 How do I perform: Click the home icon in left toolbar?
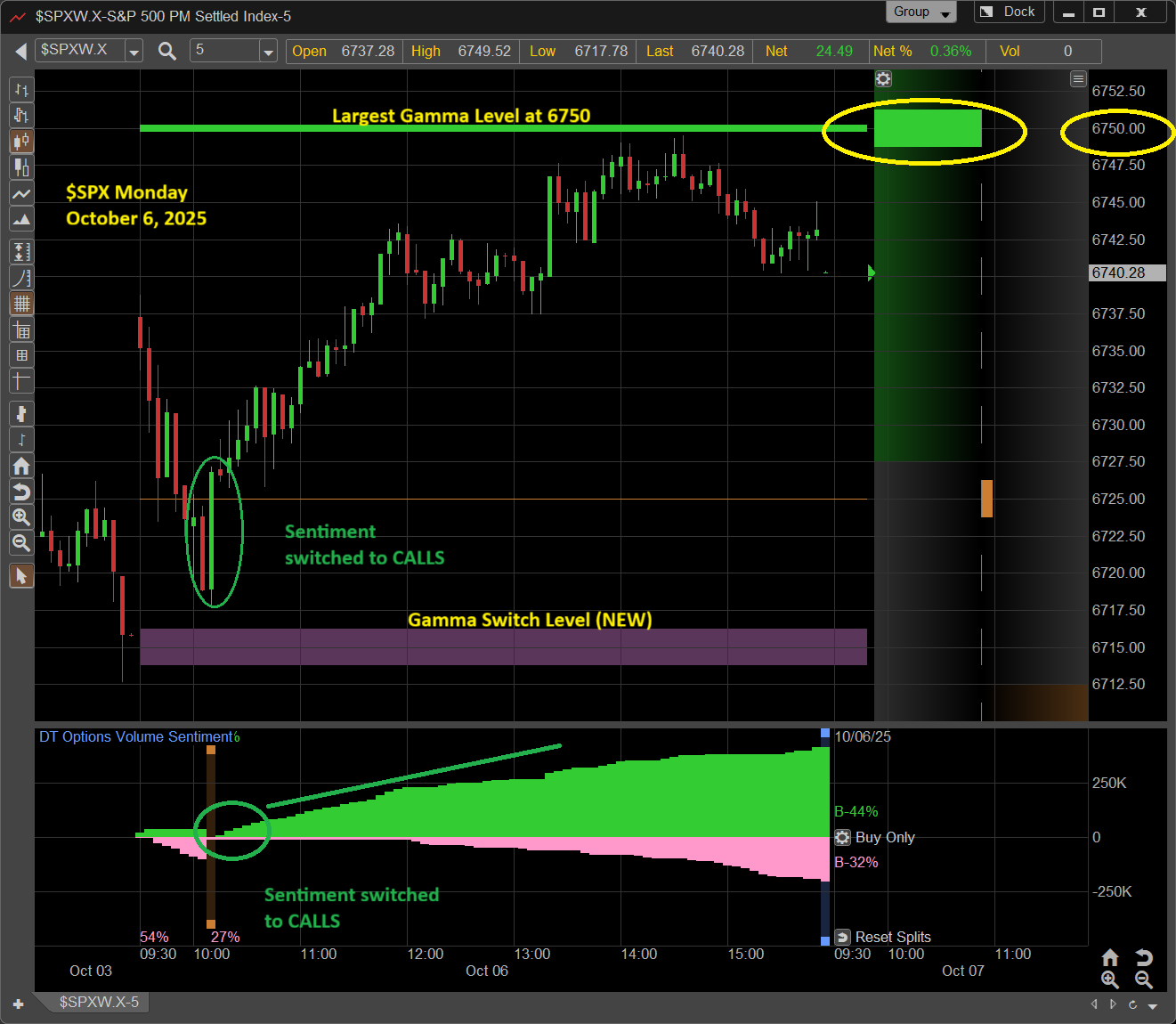point(21,466)
